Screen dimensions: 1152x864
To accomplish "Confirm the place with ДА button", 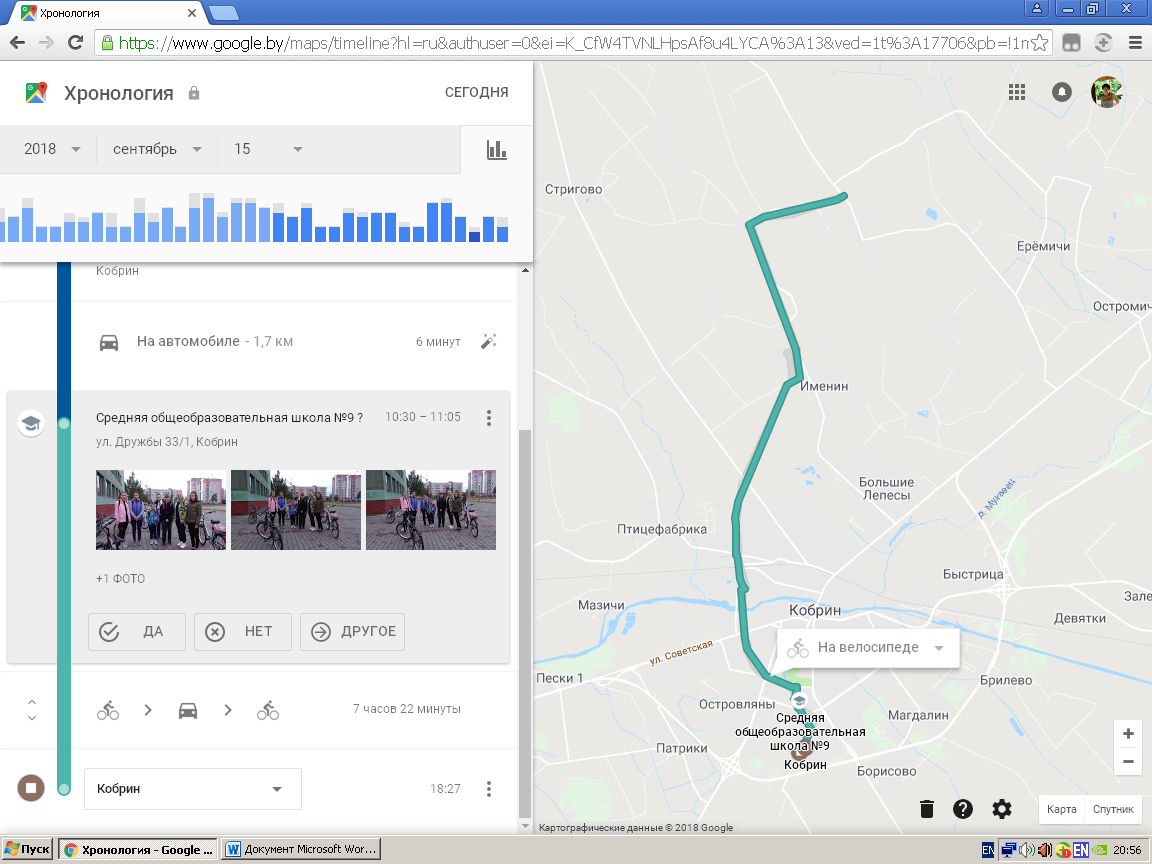I will (137, 632).
